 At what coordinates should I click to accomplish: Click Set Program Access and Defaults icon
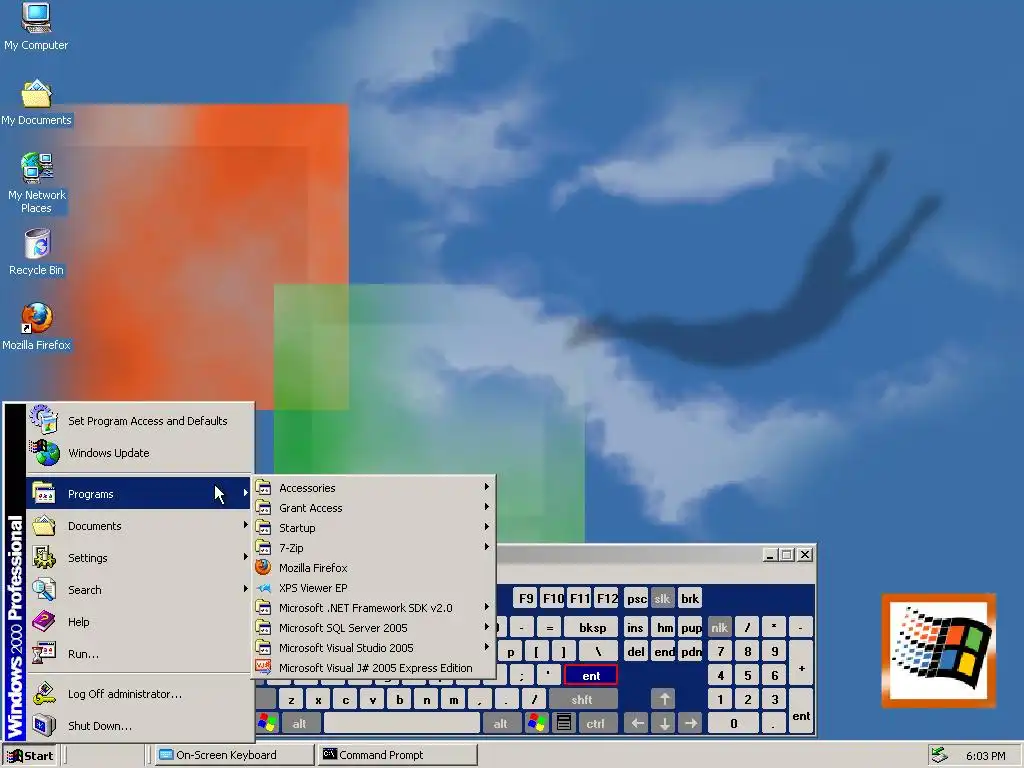tap(44, 419)
